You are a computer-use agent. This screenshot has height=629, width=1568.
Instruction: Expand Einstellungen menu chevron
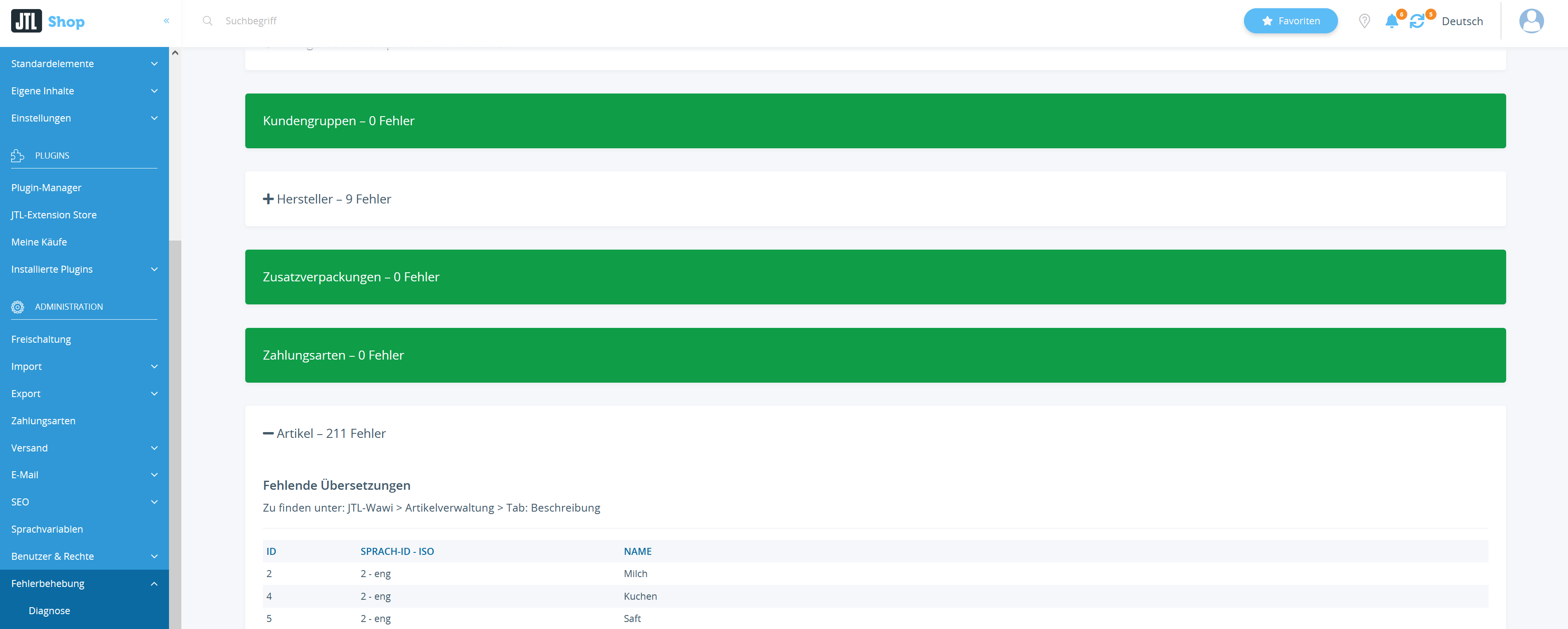pos(154,118)
